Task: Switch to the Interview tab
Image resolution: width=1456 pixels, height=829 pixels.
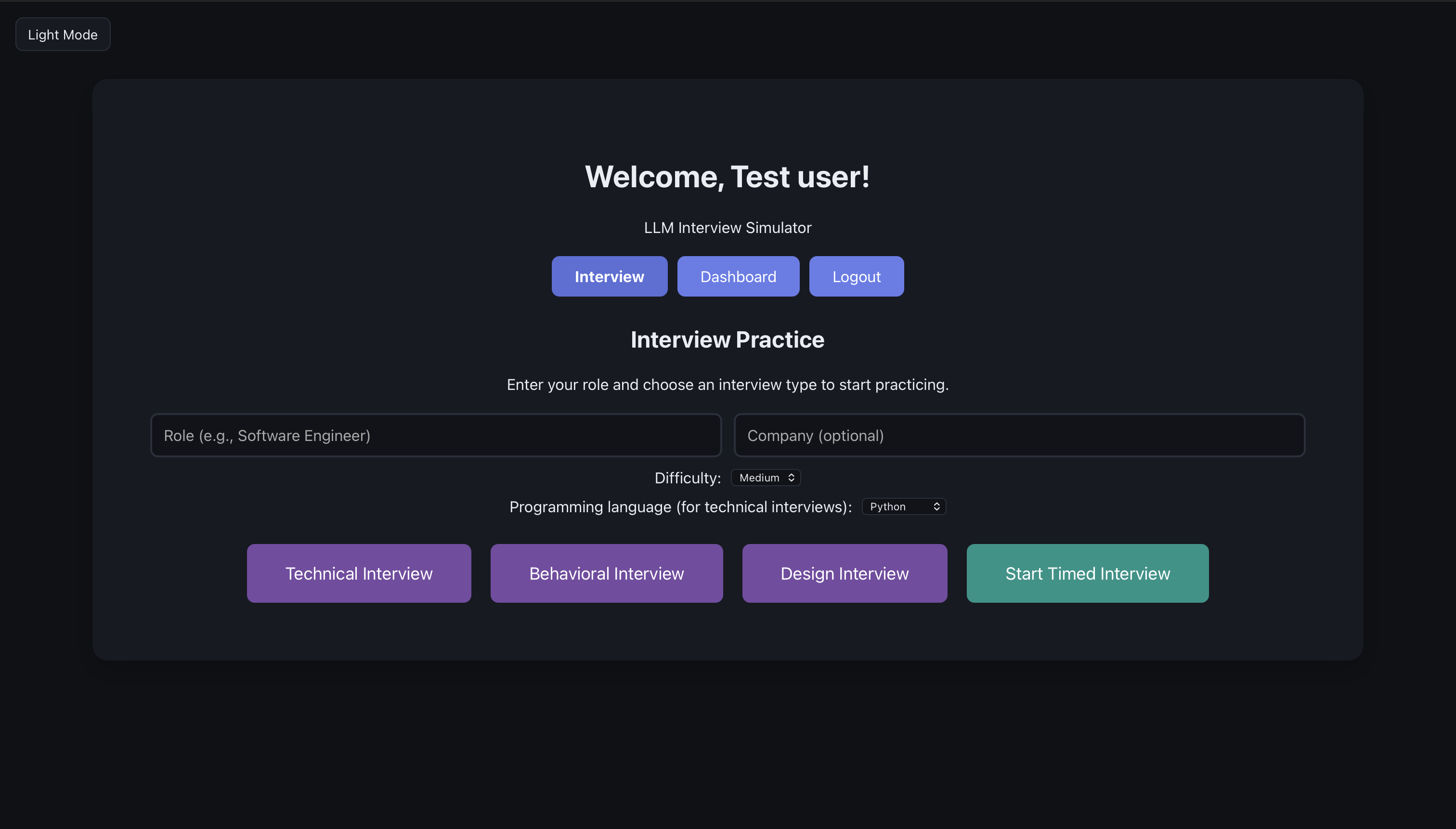Action: click(609, 277)
